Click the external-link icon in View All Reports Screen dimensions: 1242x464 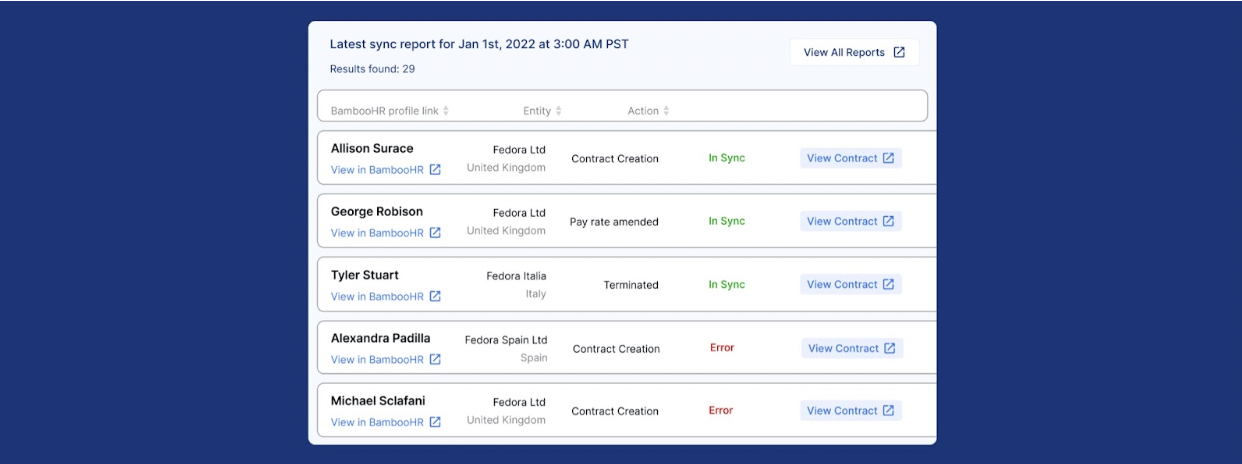[x=899, y=53]
